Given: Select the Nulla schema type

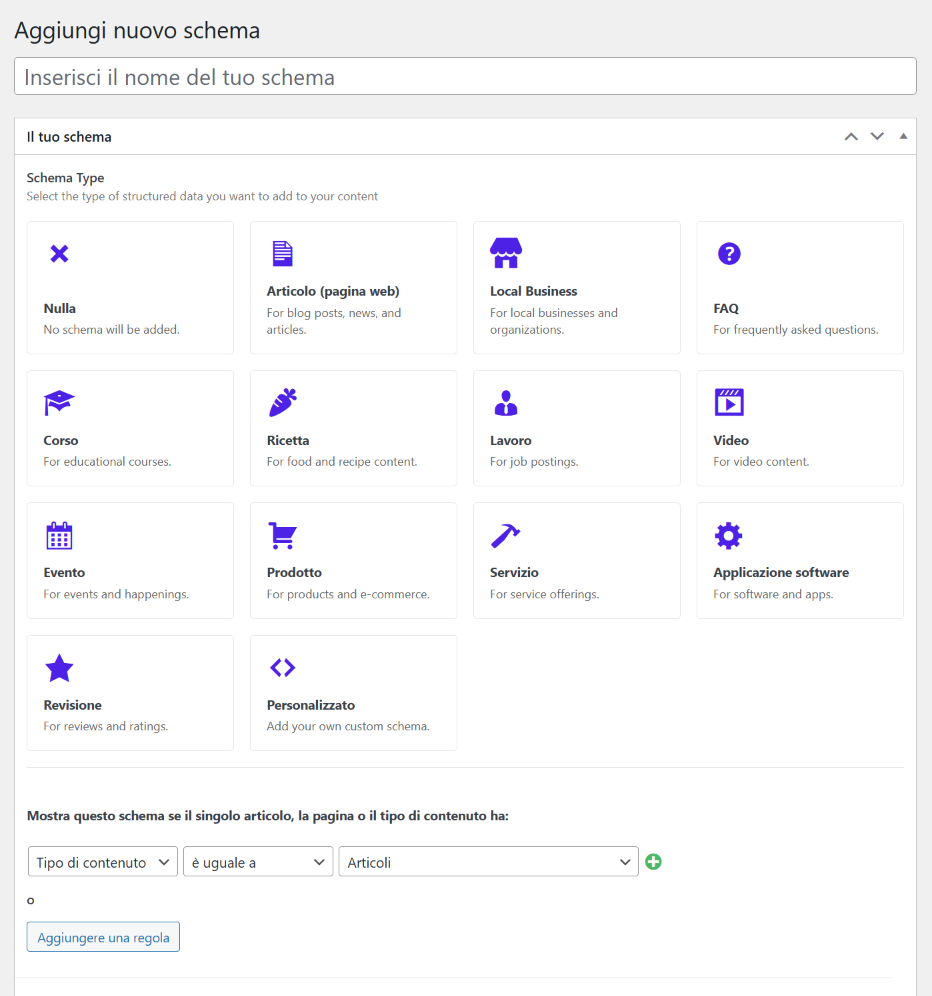Looking at the screenshot, I should point(130,287).
